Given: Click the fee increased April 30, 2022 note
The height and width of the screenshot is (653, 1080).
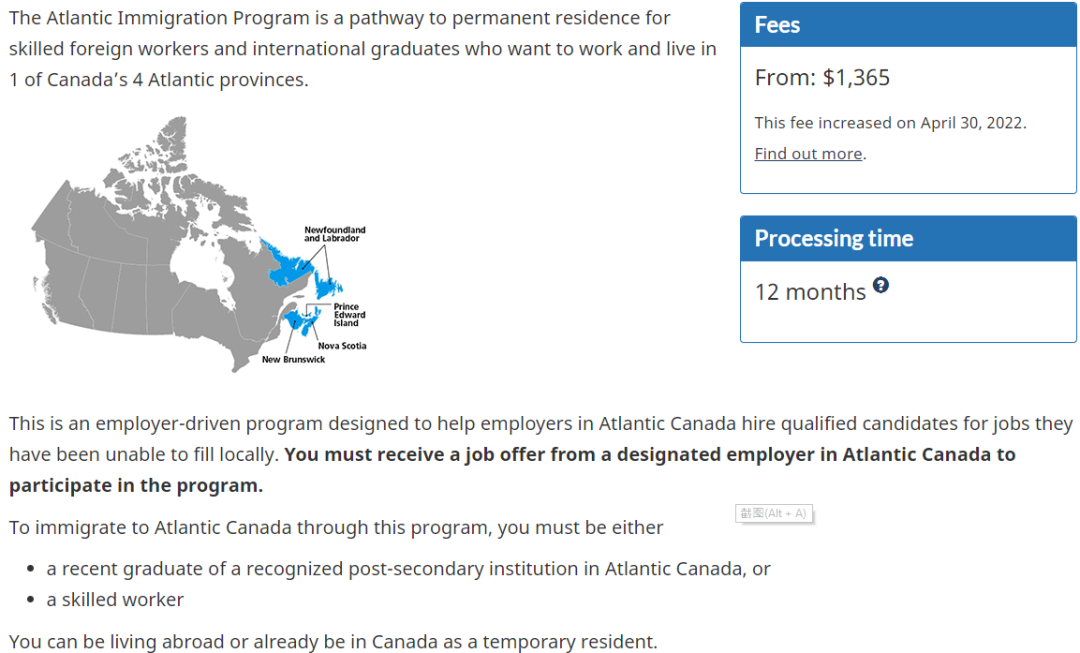Looking at the screenshot, I should click(890, 123).
